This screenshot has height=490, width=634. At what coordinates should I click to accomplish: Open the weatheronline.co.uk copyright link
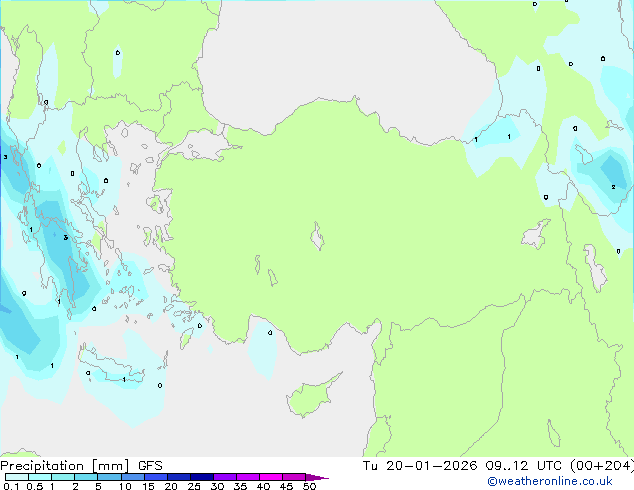549,481
